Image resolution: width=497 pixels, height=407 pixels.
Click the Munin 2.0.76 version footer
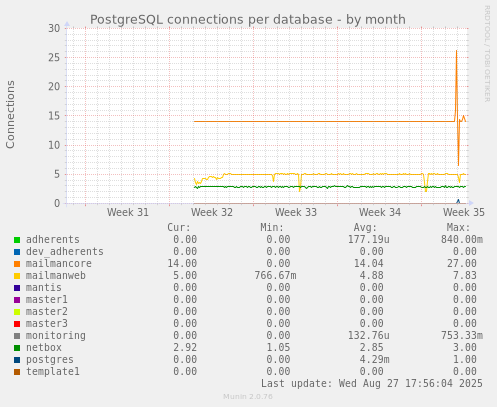[x=248, y=397]
